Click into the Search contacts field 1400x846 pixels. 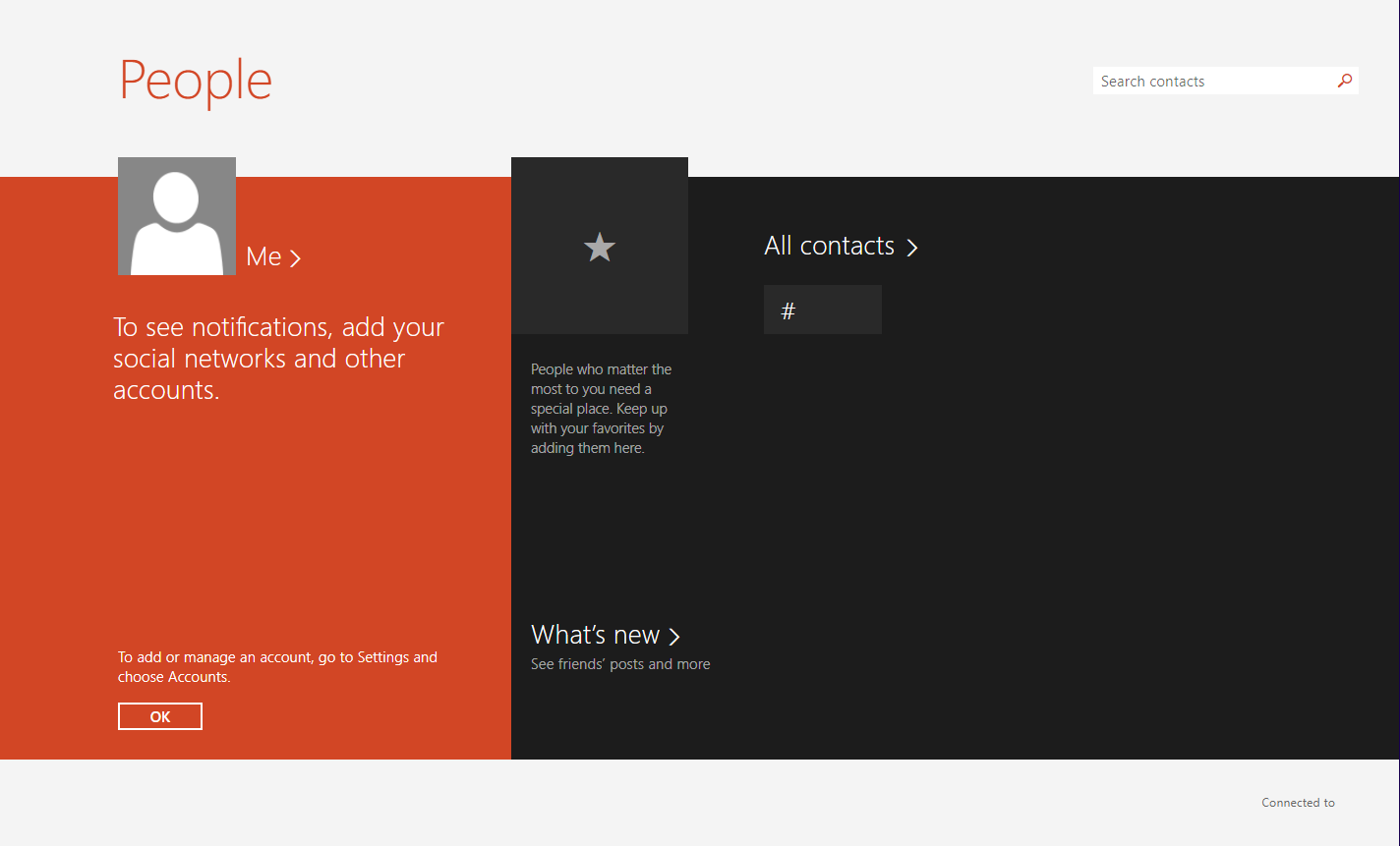coord(1212,82)
